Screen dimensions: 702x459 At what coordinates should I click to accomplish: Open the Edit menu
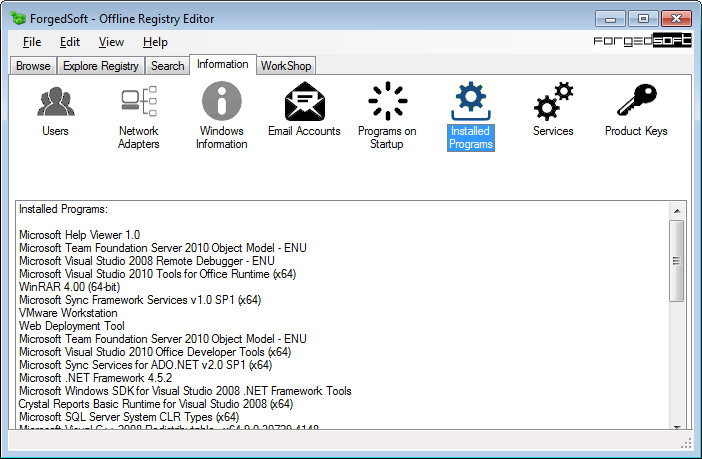point(70,42)
